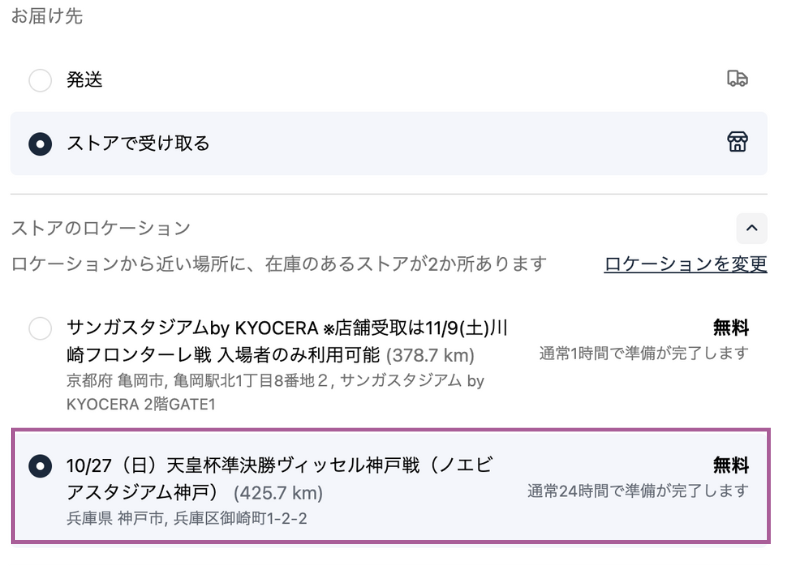The image size is (800, 566).
Task: Click the 兵庫県 神戸市 address line
Action: point(187,519)
